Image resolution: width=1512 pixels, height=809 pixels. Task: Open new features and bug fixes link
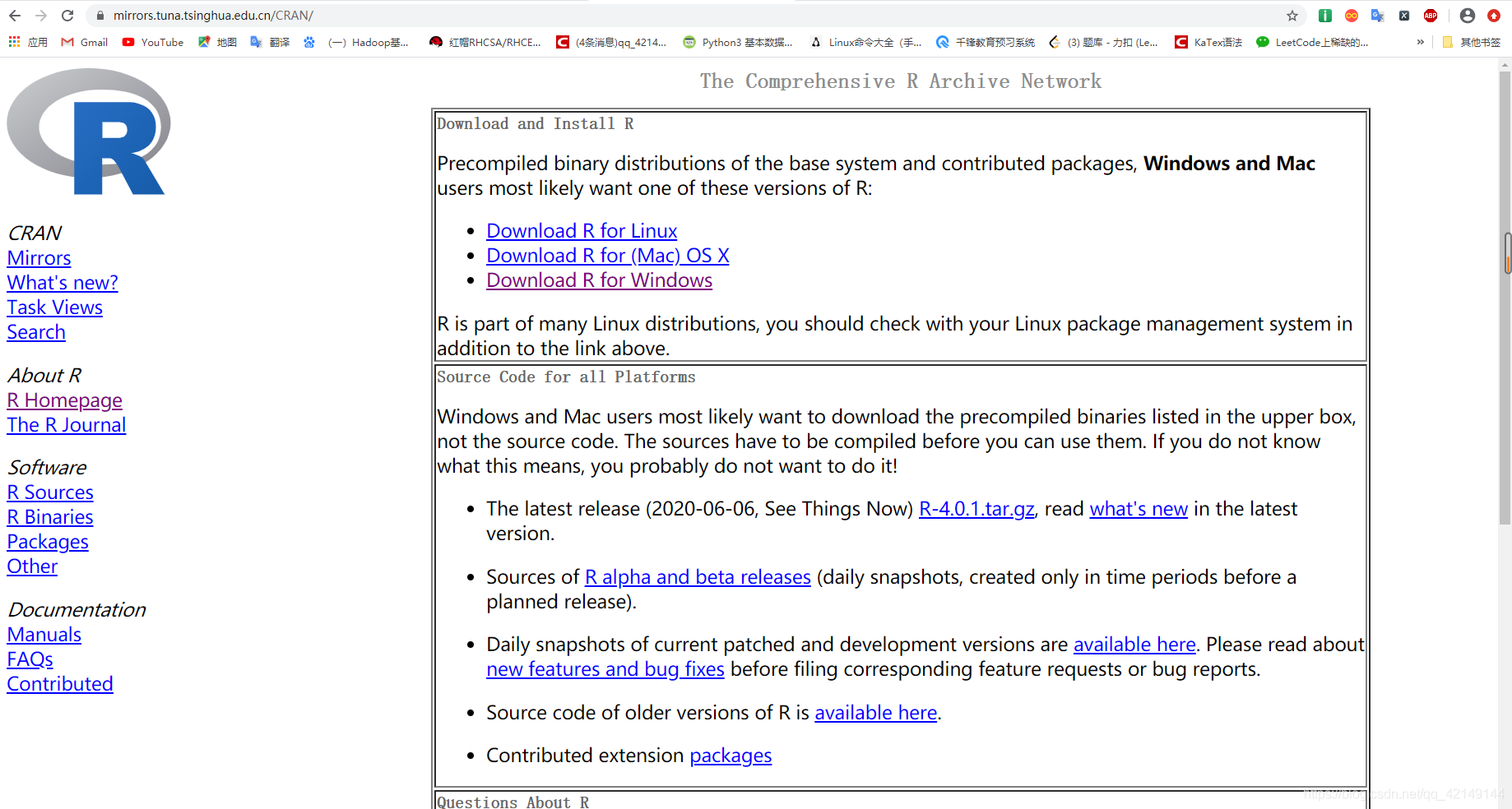(x=605, y=669)
